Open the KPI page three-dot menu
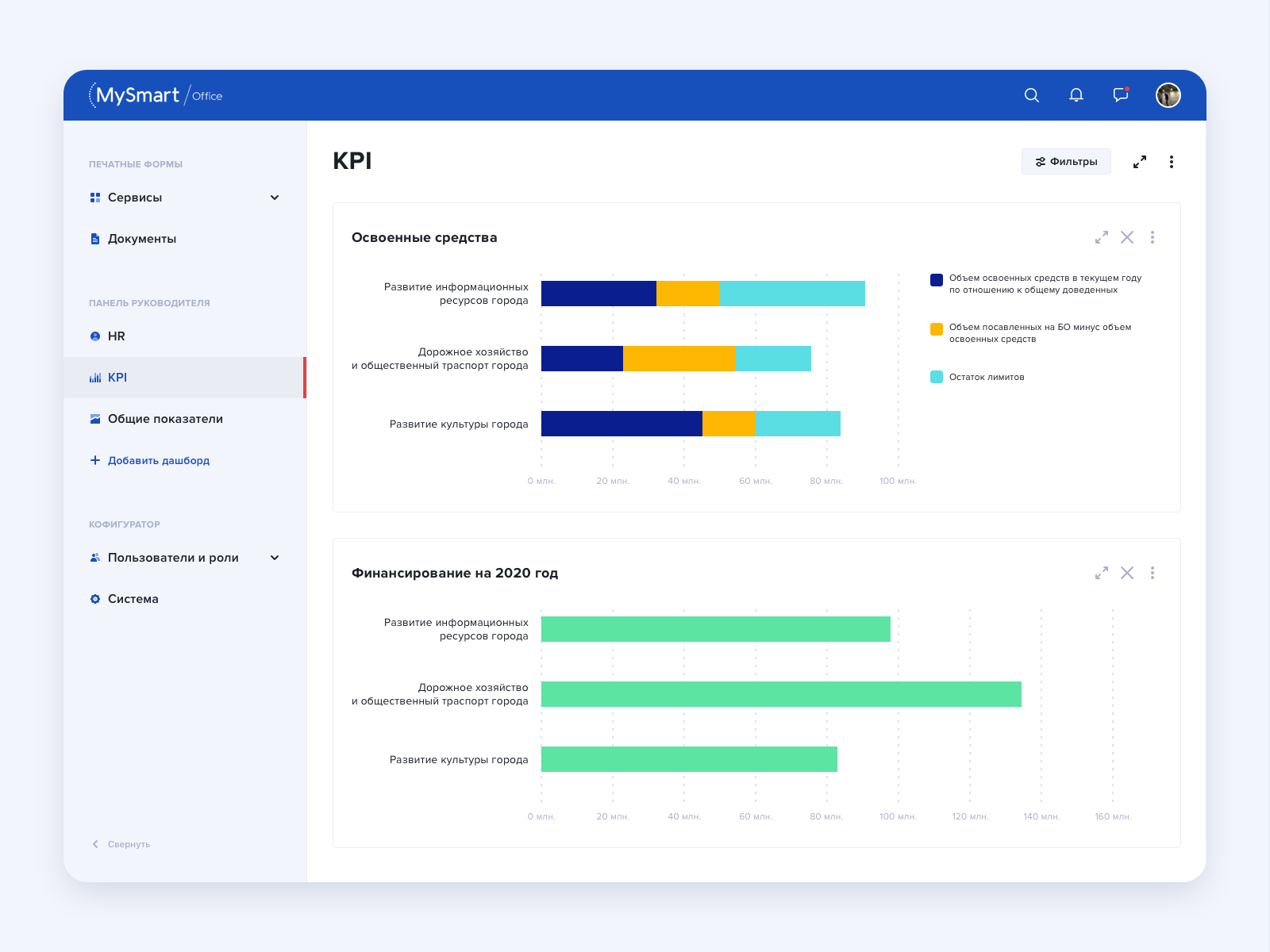This screenshot has height=952, width=1270. coord(1172,162)
